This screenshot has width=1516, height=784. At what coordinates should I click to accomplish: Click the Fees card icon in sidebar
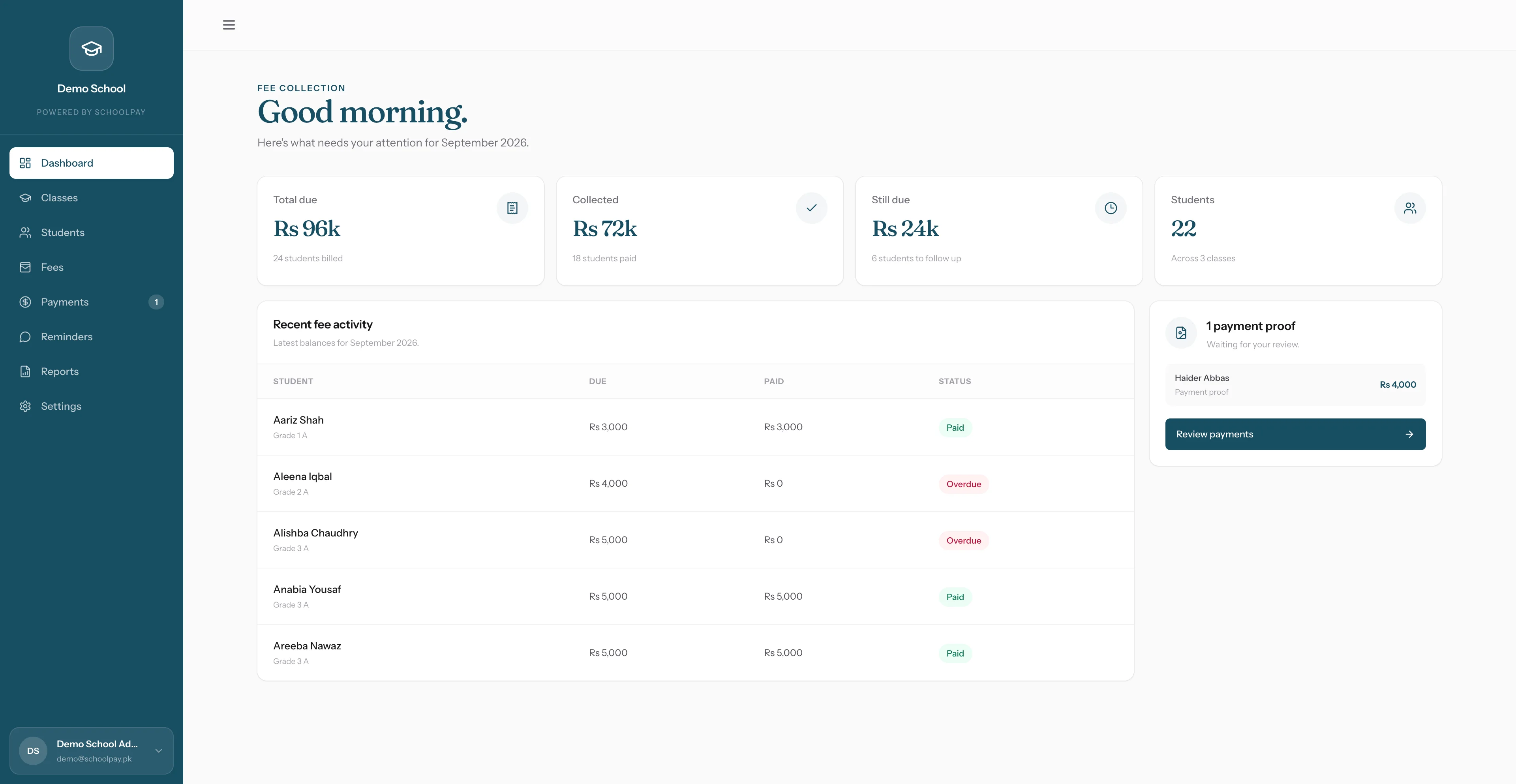[25, 267]
